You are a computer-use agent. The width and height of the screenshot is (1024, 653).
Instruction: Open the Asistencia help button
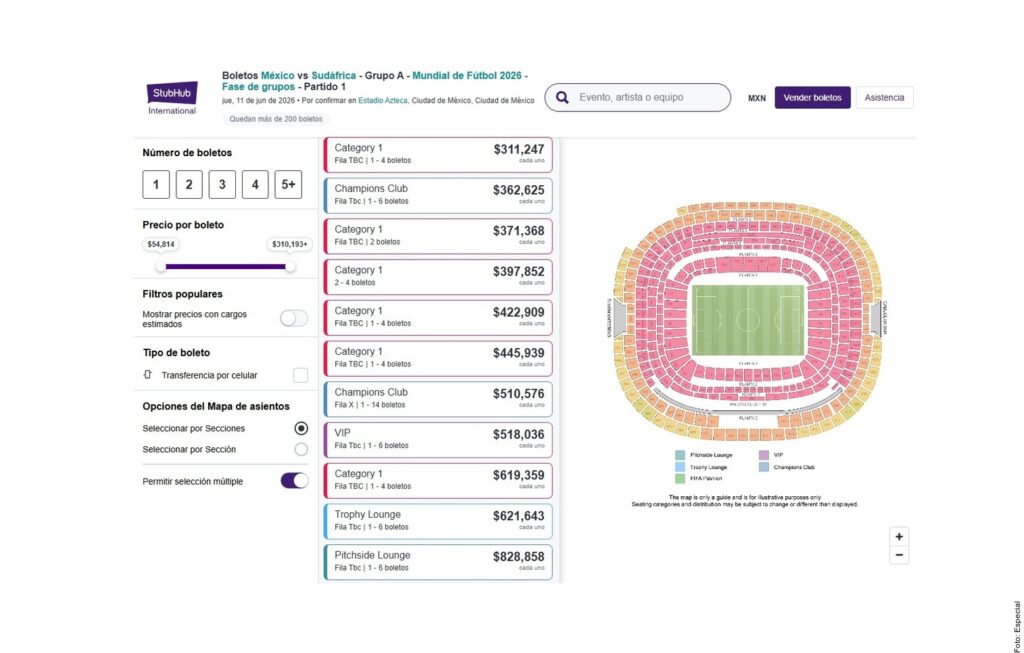coord(884,98)
